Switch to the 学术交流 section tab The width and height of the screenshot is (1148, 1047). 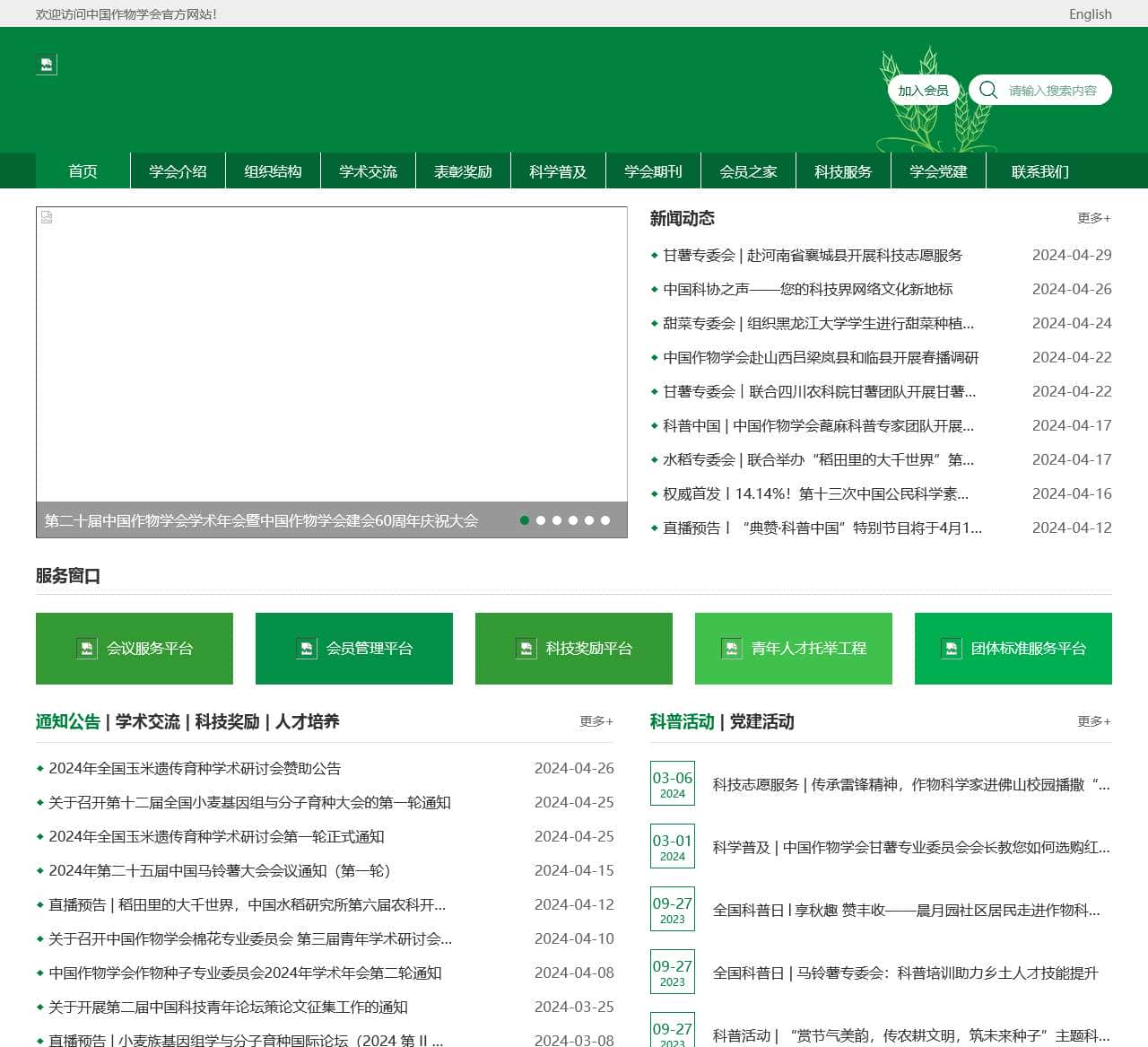click(148, 721)
